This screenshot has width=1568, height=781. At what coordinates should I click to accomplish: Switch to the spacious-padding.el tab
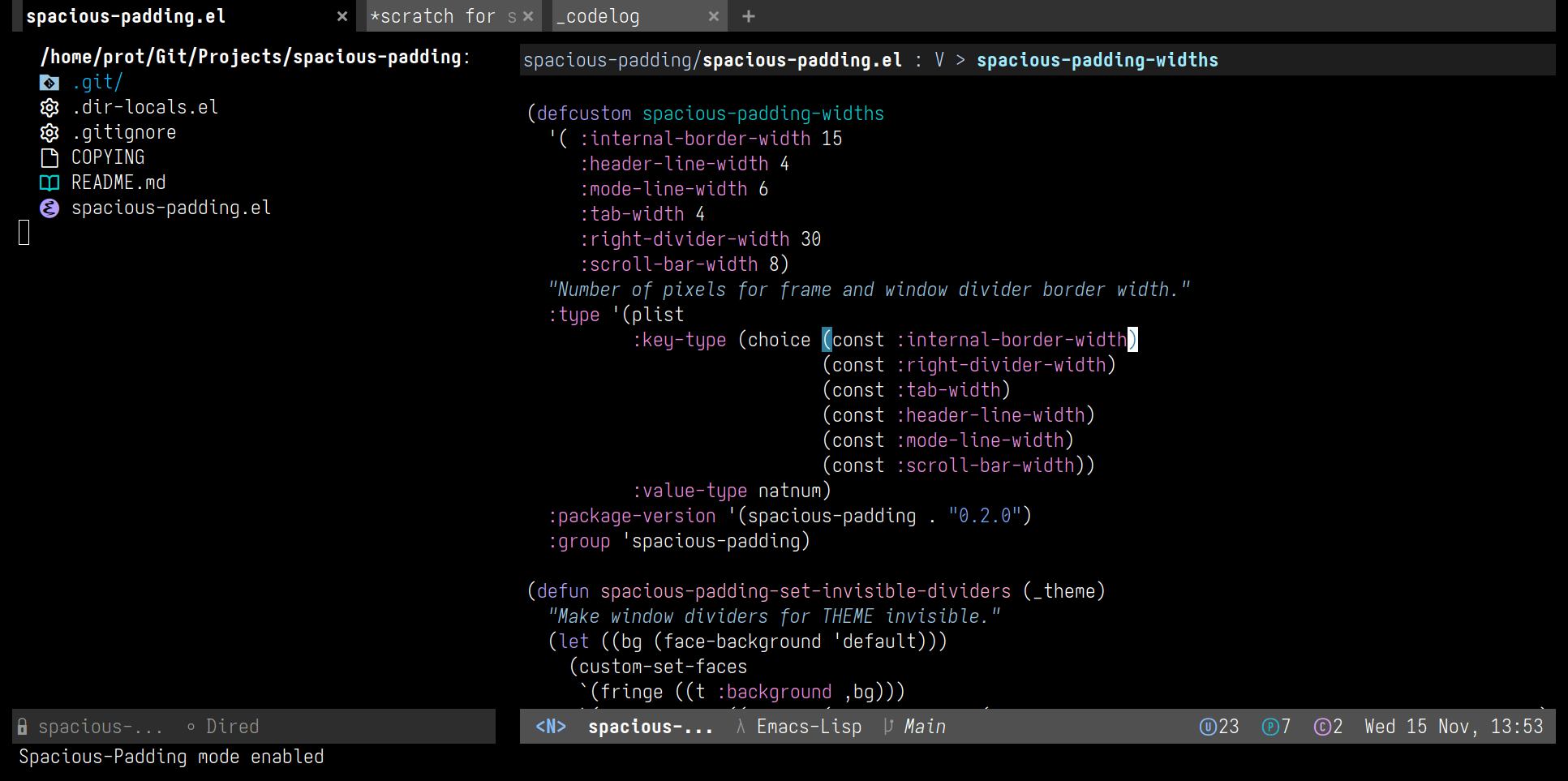[x=184, y=16]
